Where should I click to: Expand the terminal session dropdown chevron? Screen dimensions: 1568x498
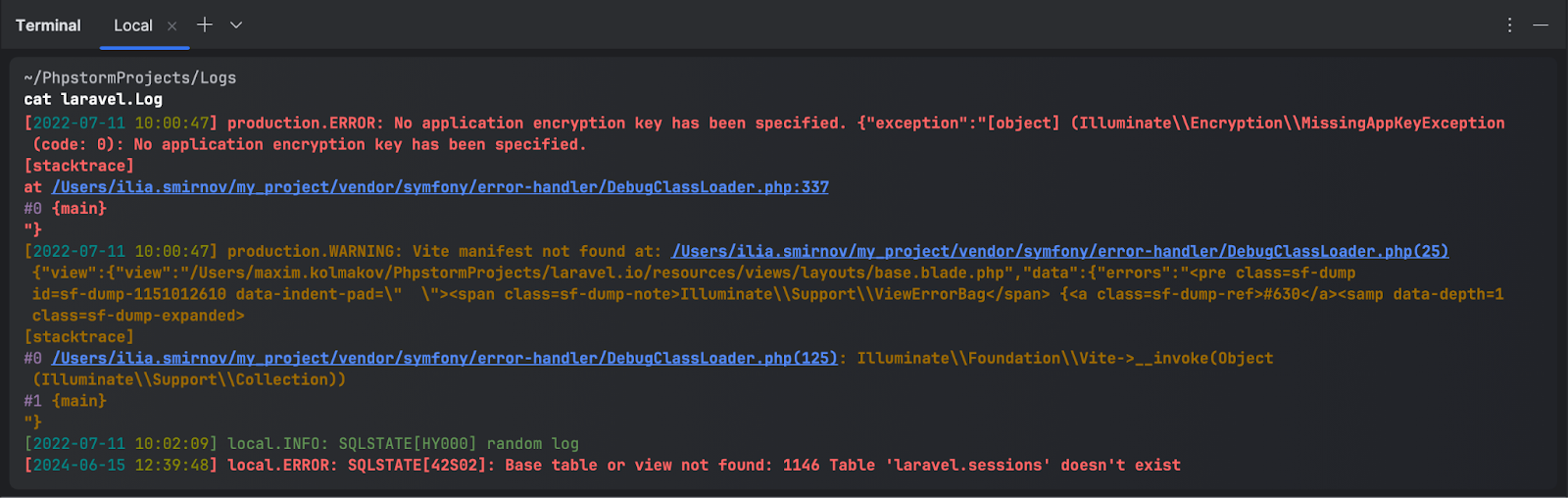pos(236,25)
